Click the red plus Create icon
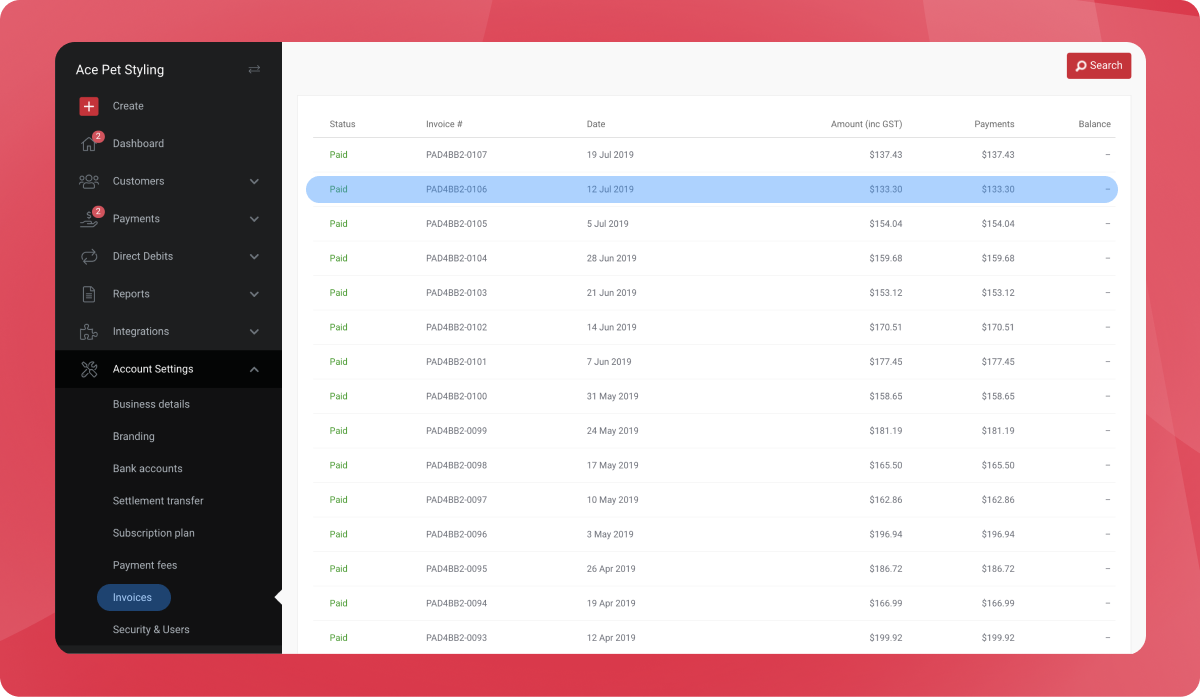The width and height of the screenshot is (1200, 697). [x=89, y=106]
